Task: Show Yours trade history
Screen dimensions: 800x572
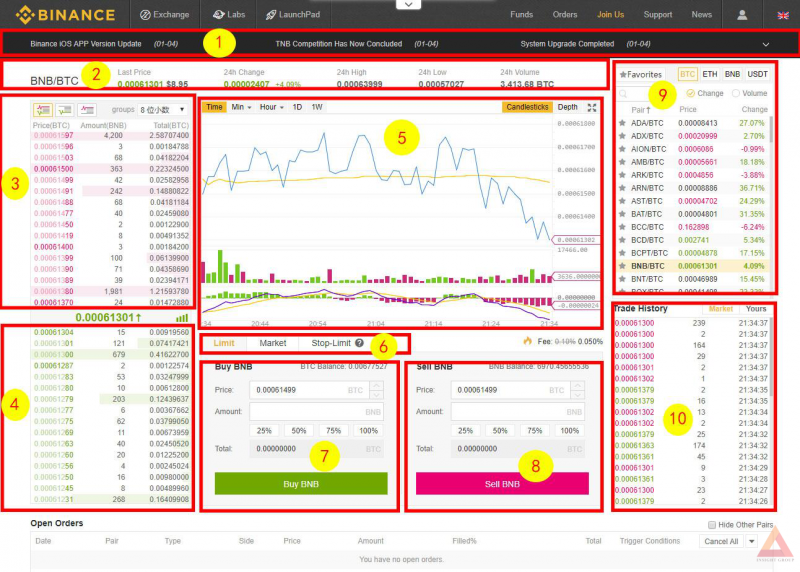Action: pos(756,309)
